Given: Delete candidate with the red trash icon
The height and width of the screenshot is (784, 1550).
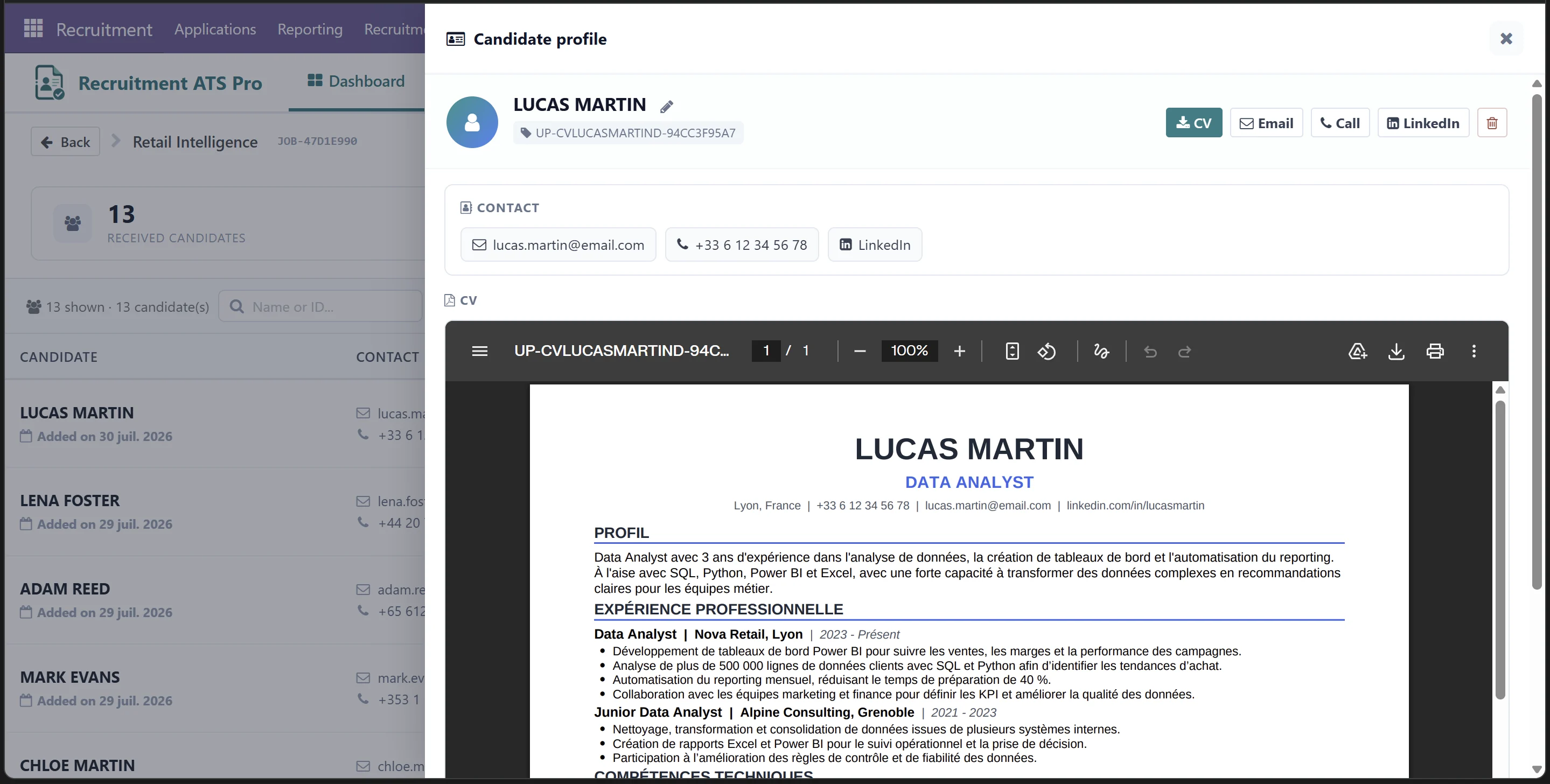Looking at the screenshot, I should coord(1492,123).
